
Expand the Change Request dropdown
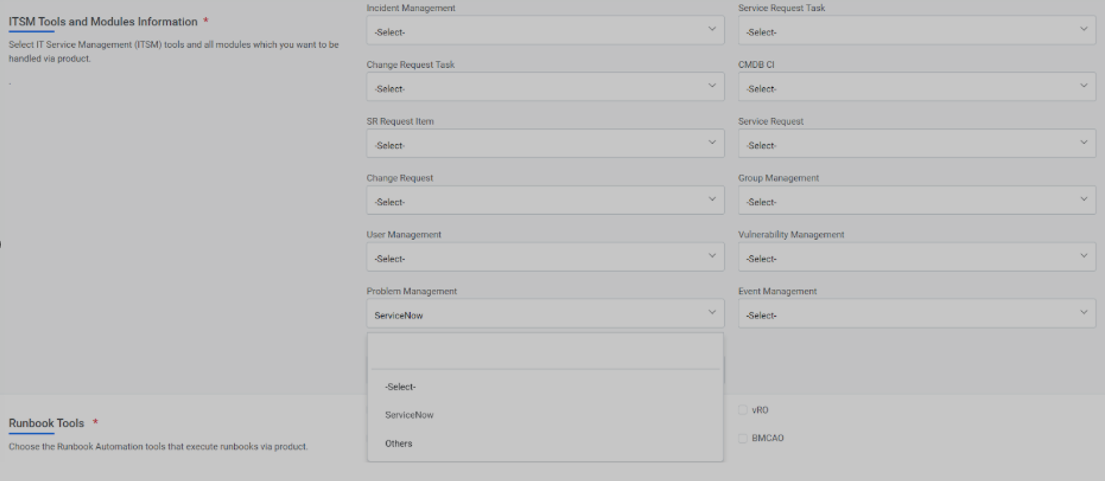(x=543, y=202)
